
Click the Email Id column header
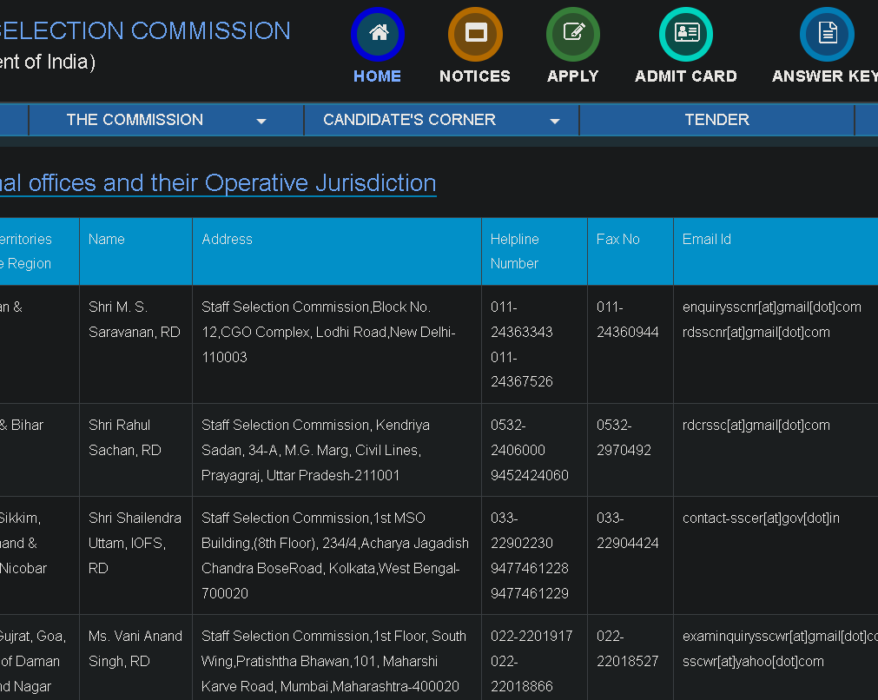click(x=707, y=239)
